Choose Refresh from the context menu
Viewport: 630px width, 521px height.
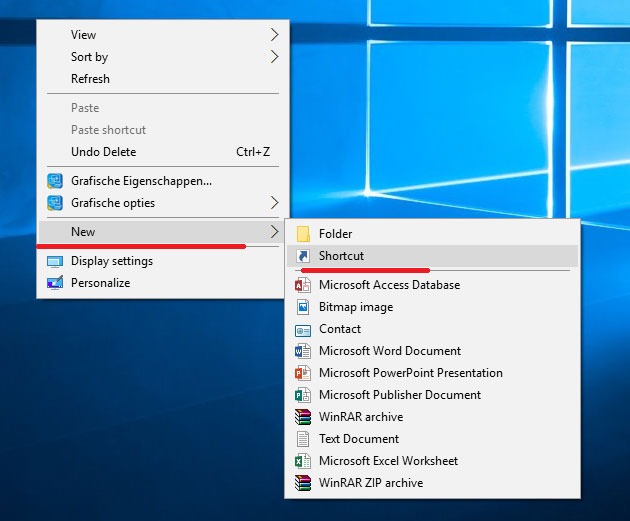[163, 79]
